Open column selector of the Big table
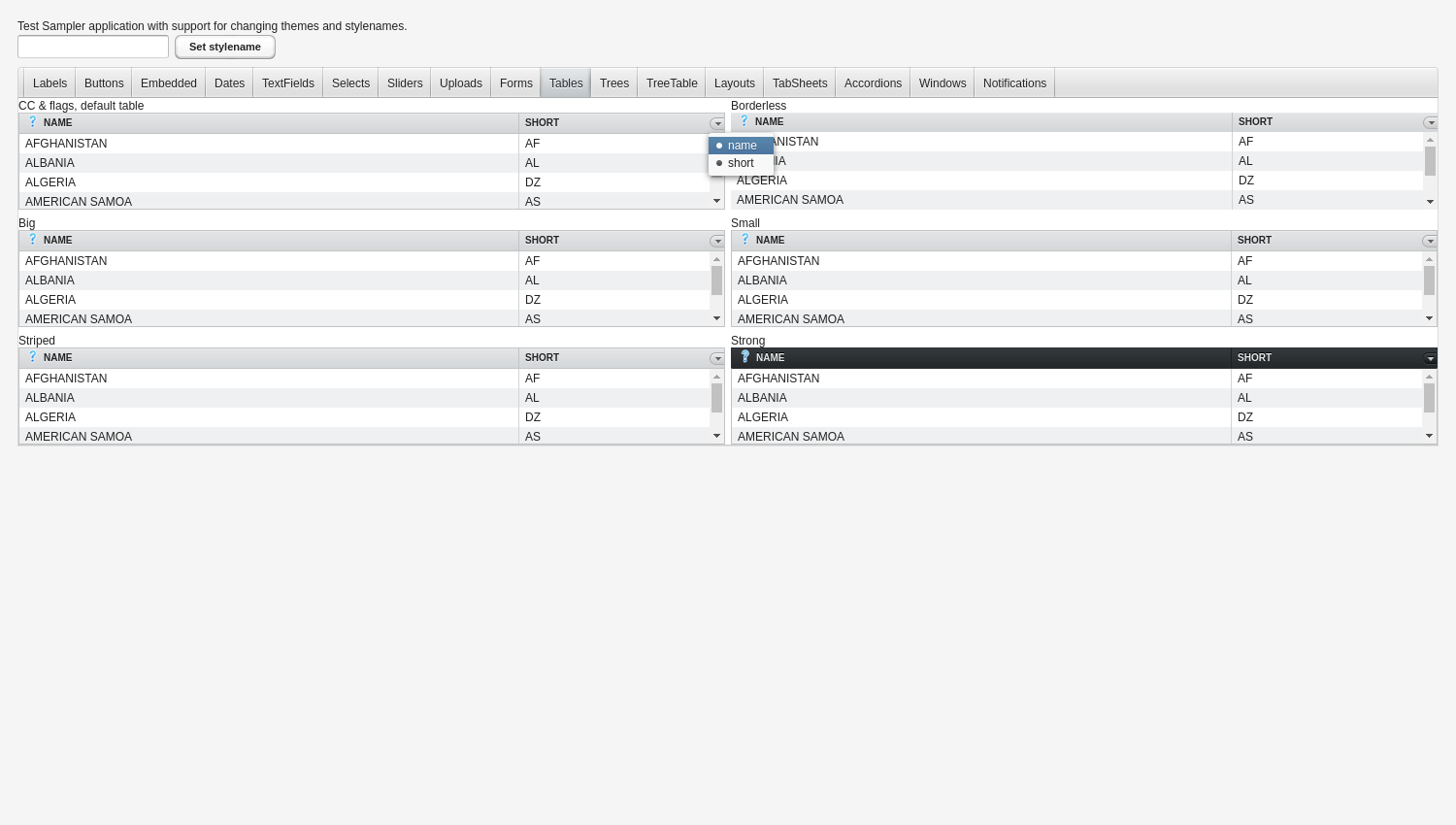1456x825 pixels. pyautogui.click(x=717, y=241)
